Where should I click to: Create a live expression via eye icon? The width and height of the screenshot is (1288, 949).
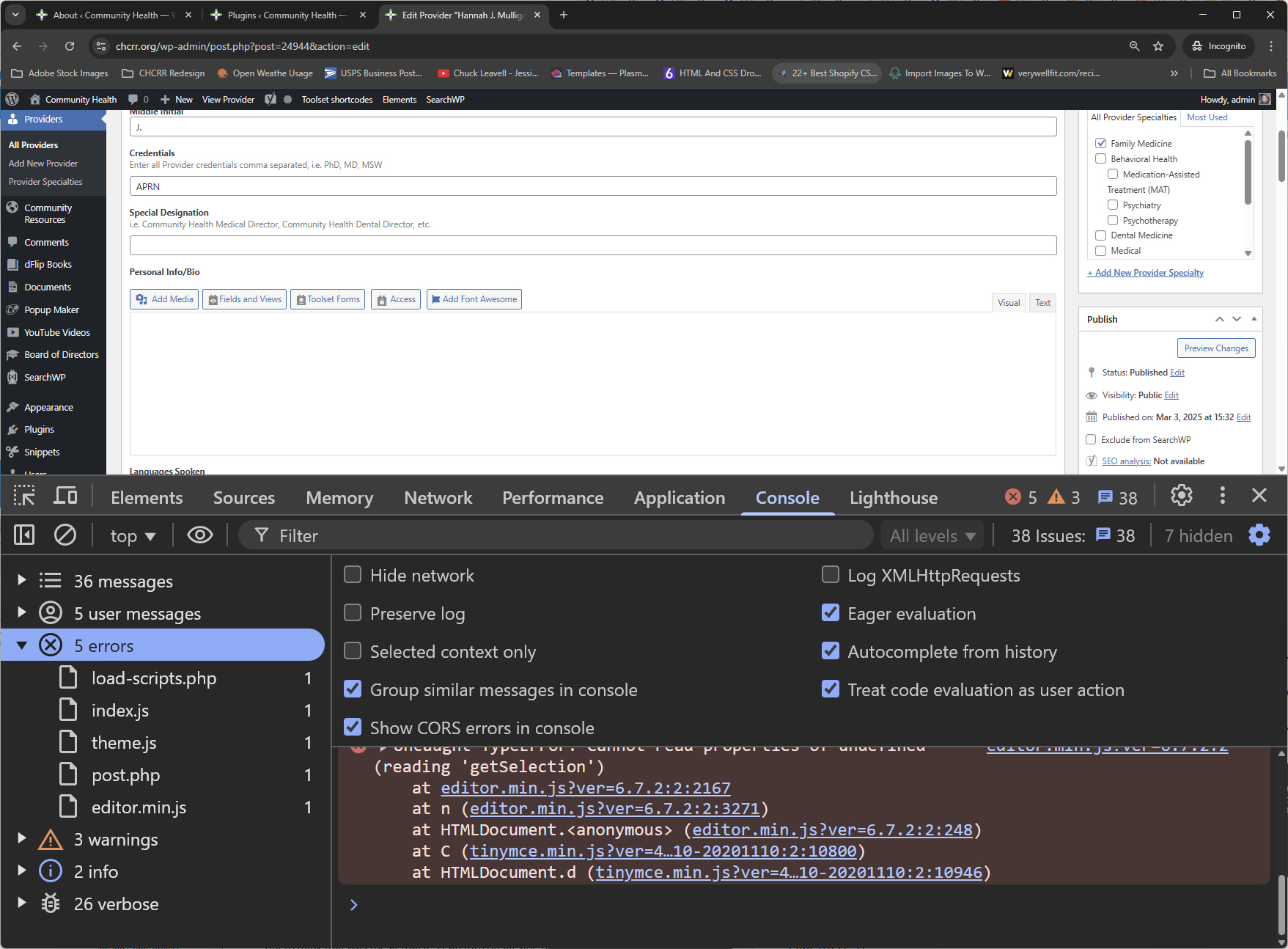click(200, 535)
